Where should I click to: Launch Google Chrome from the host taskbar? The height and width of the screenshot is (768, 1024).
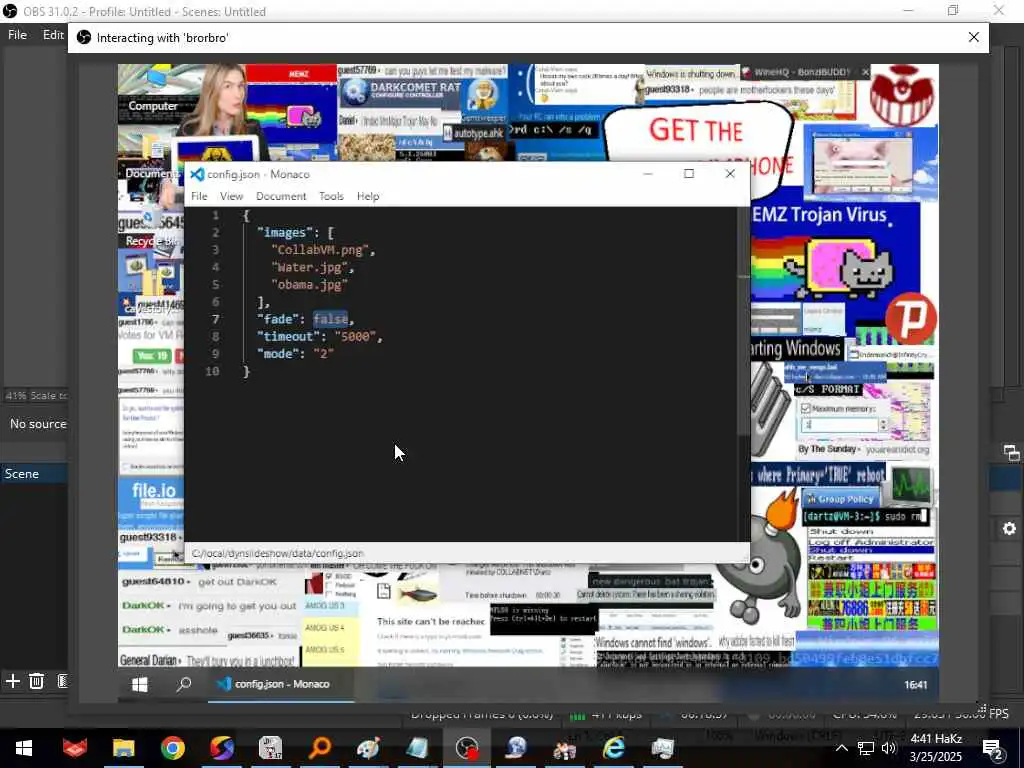tap(172, 748)
